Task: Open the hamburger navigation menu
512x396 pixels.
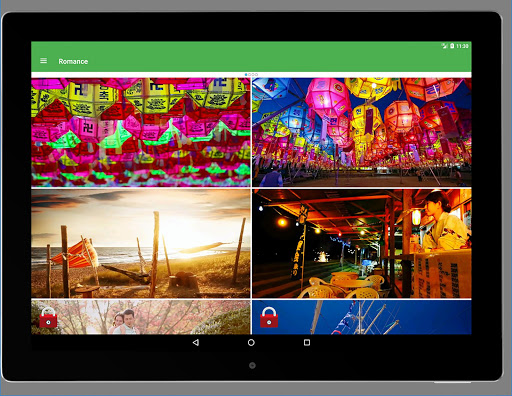Action: 43,61
